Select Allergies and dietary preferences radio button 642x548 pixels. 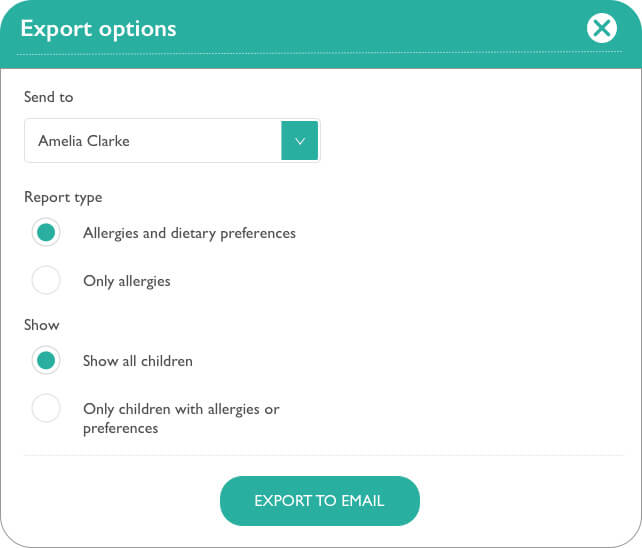pyautogui.click(x=46, y=232)
